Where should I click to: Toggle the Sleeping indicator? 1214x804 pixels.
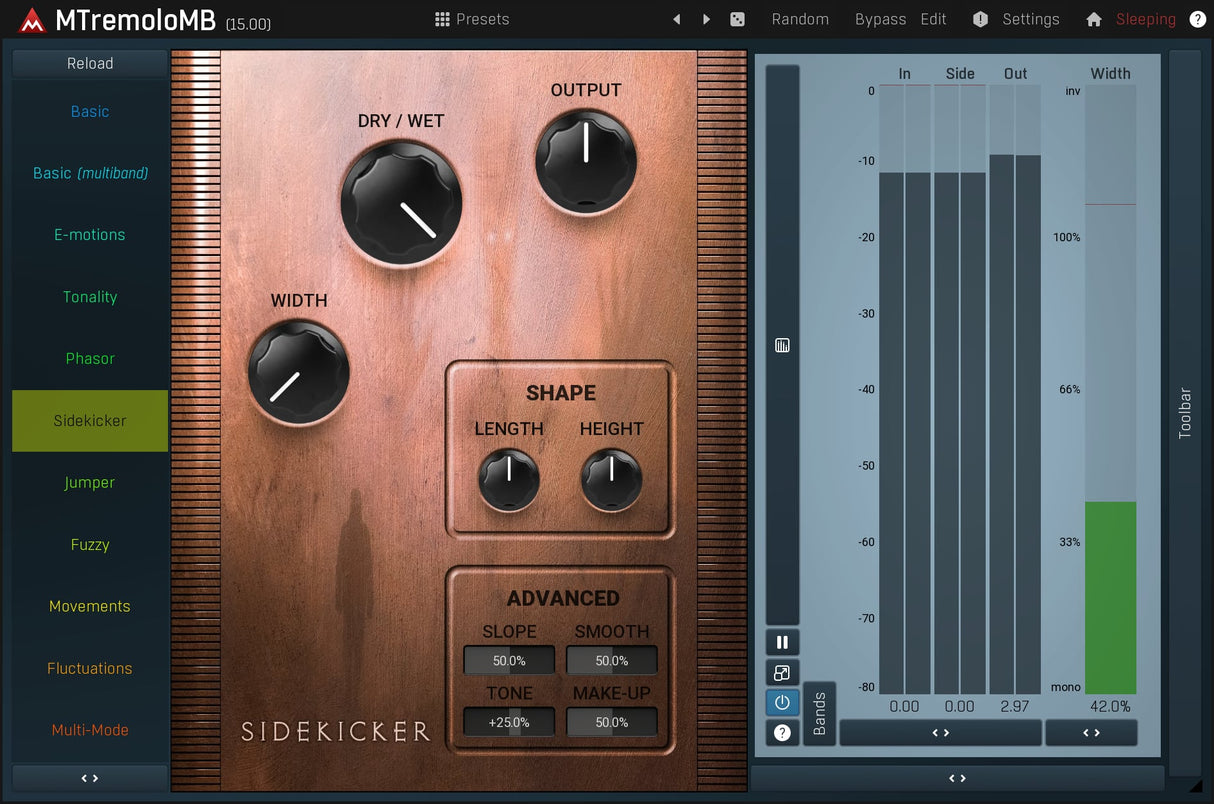click(x=1145, y=20)
